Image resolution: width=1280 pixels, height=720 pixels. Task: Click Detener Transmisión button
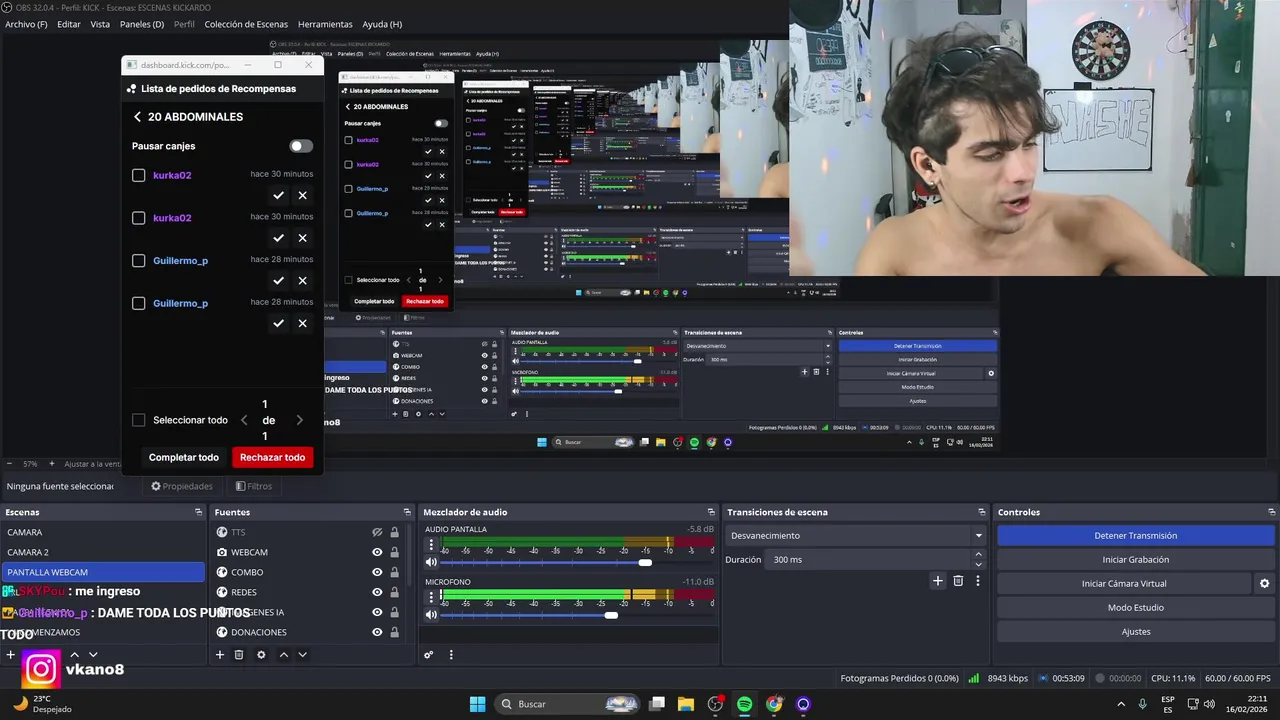(x=1135, y=535)
